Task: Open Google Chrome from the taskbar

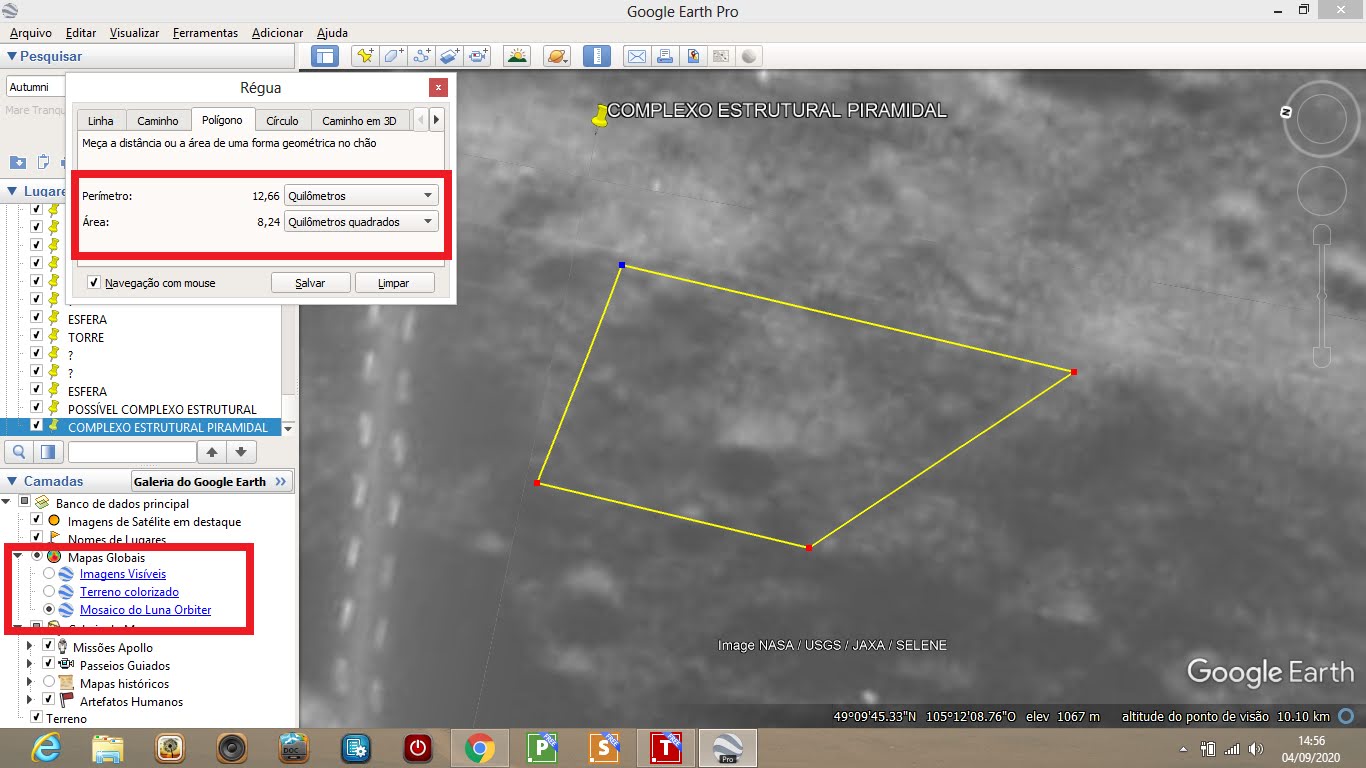Action: click(x=479, y=747)
